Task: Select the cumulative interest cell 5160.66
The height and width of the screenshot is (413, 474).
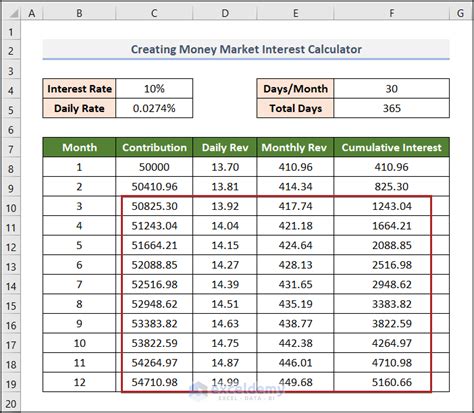Action: (x=392, y=382)
